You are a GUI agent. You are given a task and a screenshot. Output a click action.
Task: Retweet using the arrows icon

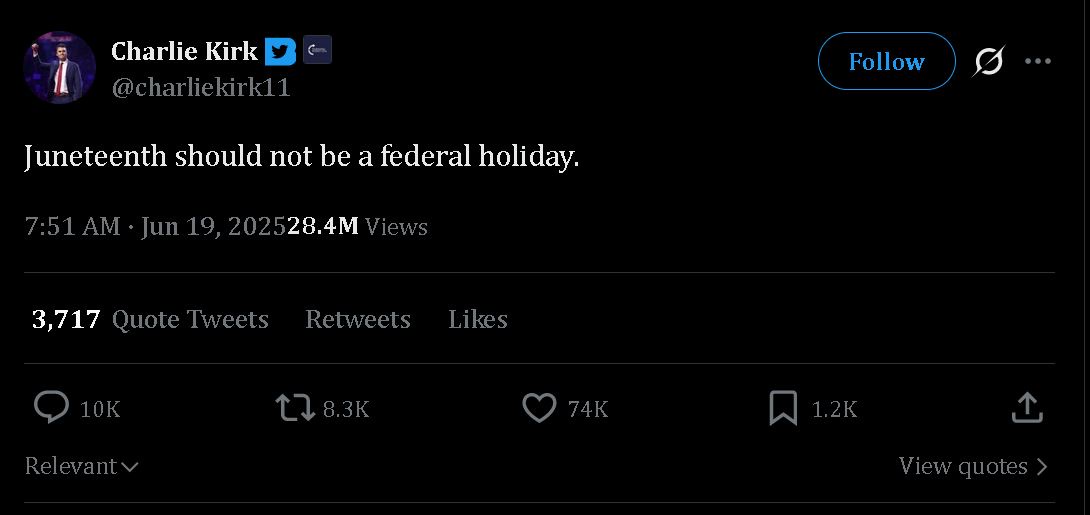coord(295,408)
